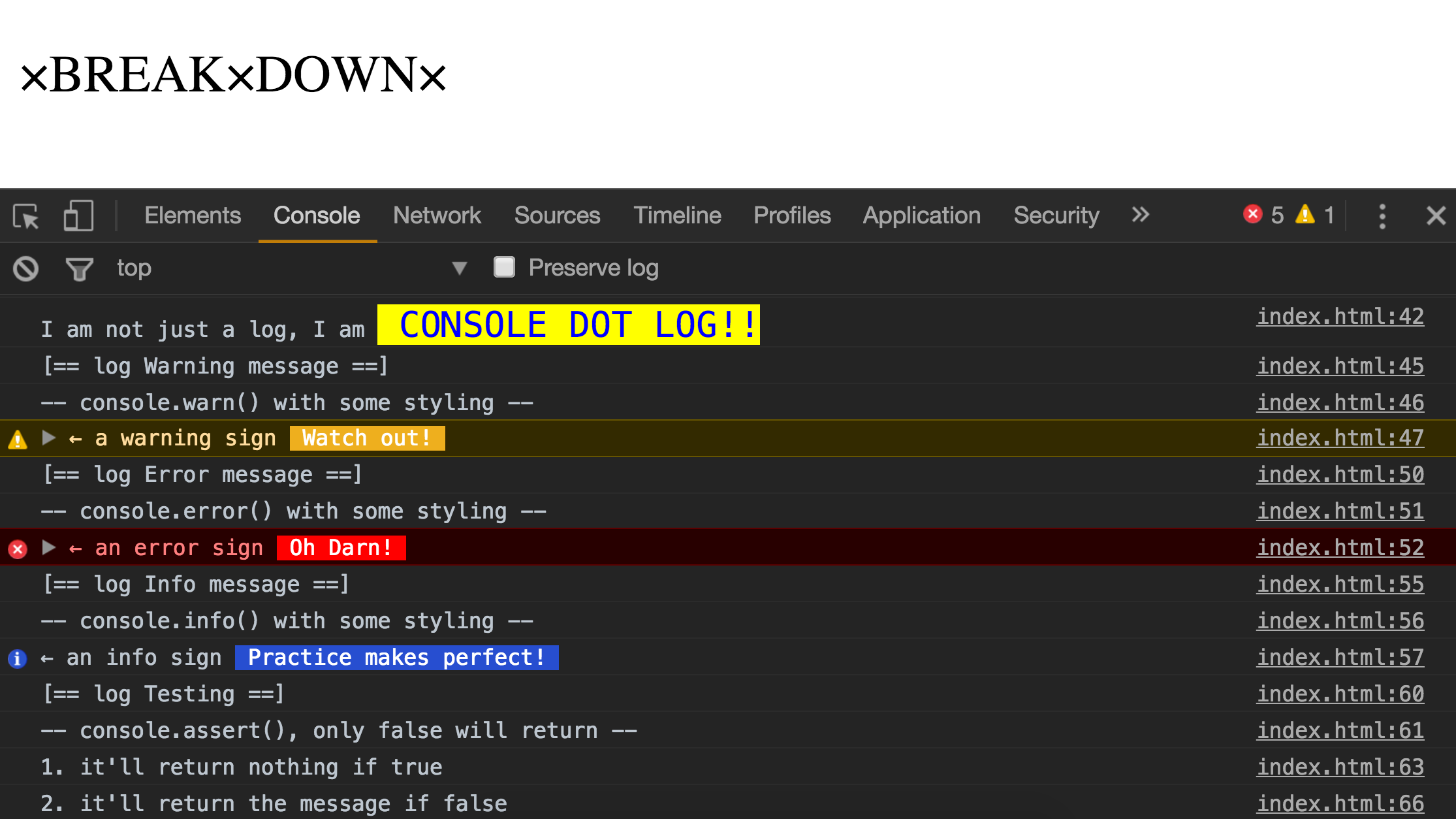The image size is (1456, 819).
Task: Click the warning triangle on 'Watch out!' row
Action: 17,438
